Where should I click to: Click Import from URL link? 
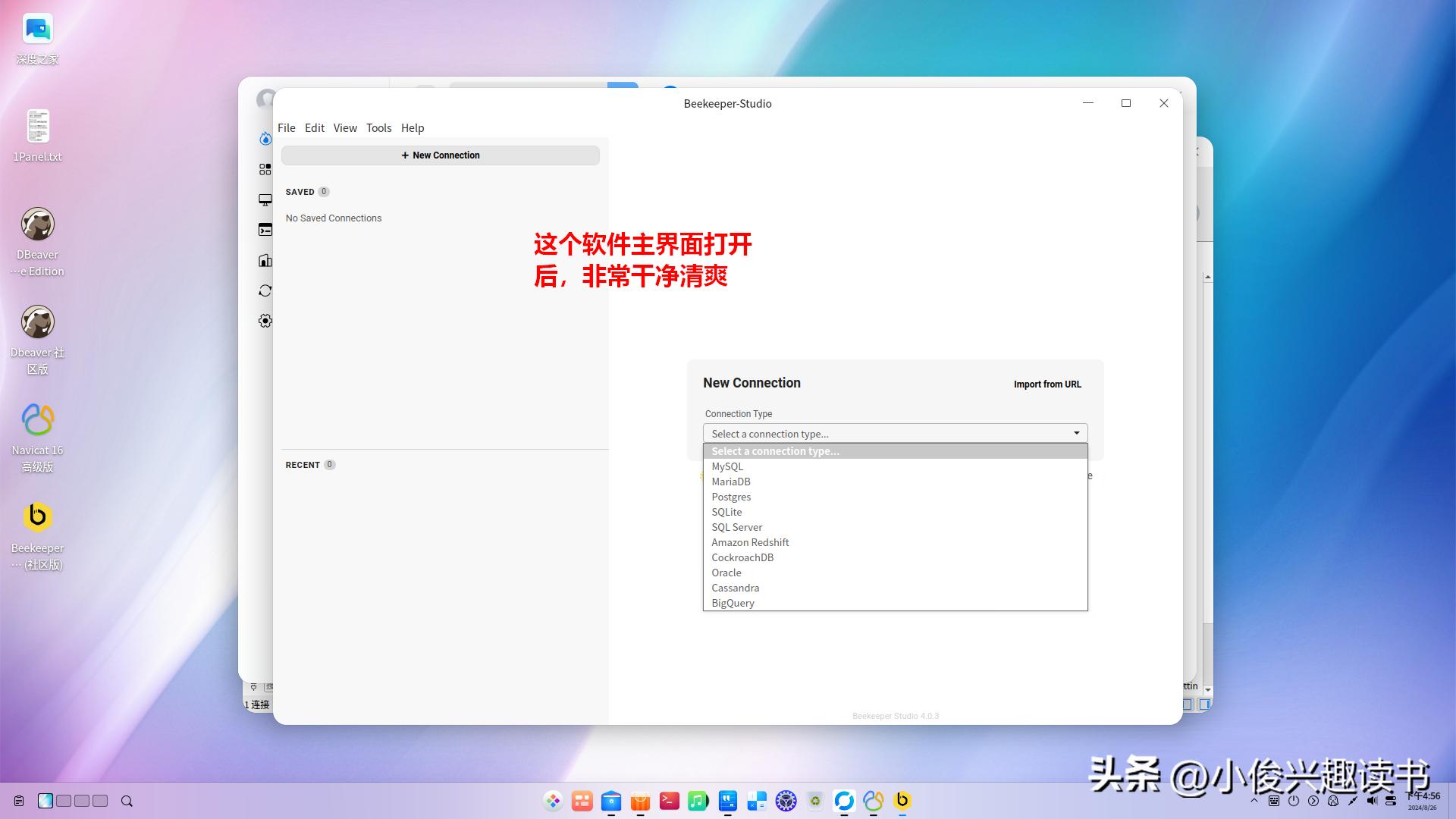tap(1047, 384)
